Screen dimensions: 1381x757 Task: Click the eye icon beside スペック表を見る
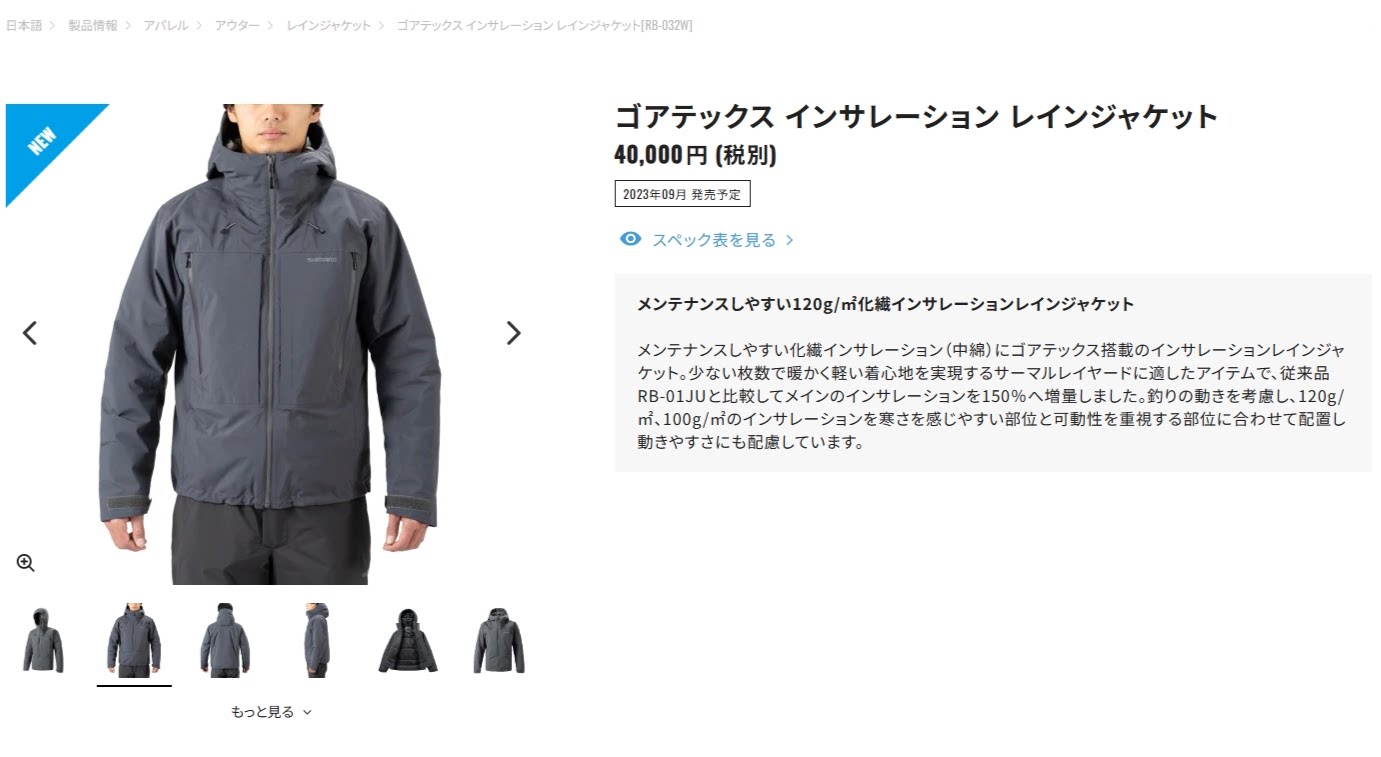(630, 239)
